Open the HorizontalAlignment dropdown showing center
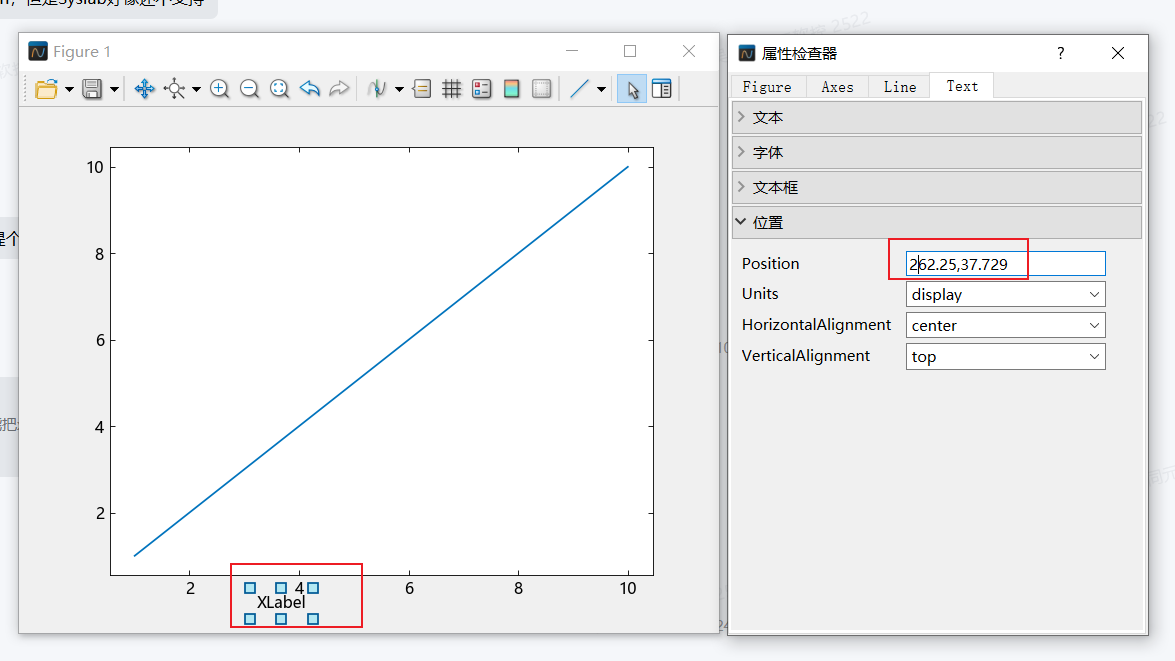The image size is (1175, 661). coord(1006,325)
